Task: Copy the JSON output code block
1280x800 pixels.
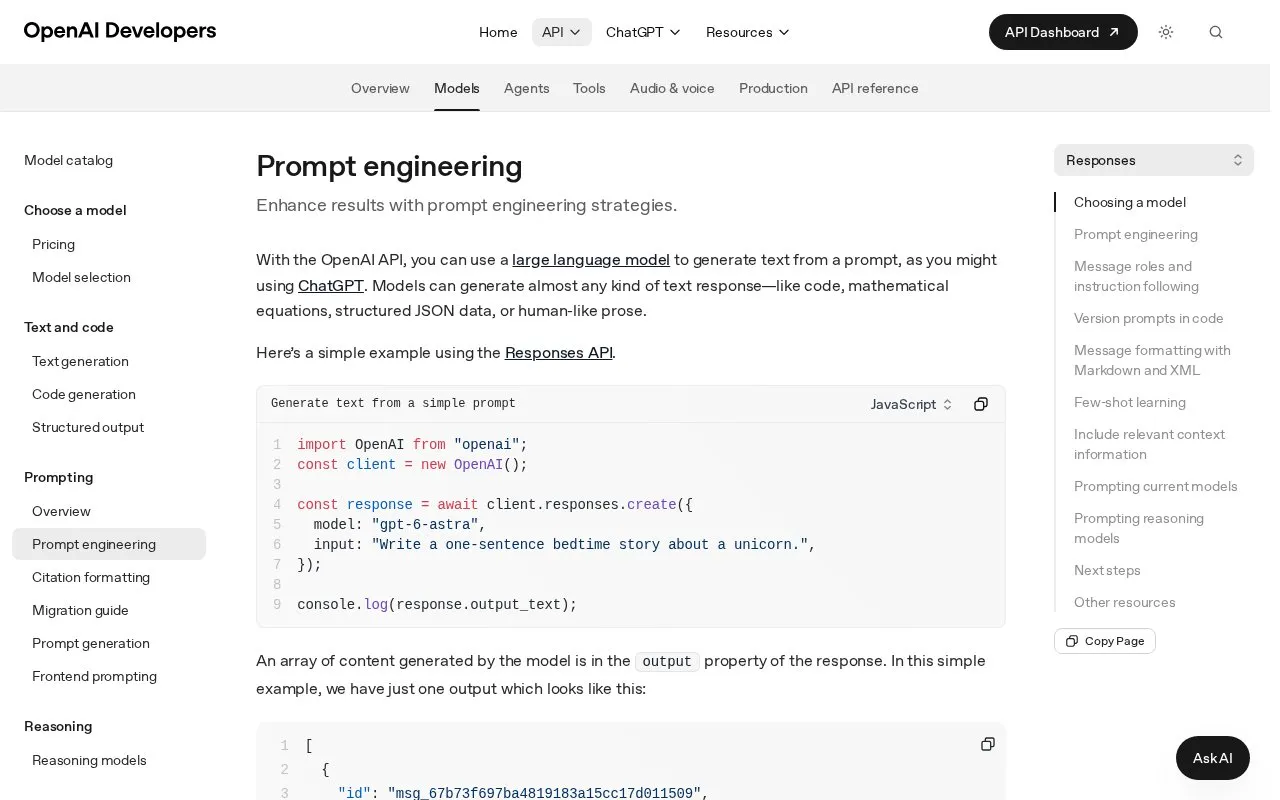Action: pos(988,744)
